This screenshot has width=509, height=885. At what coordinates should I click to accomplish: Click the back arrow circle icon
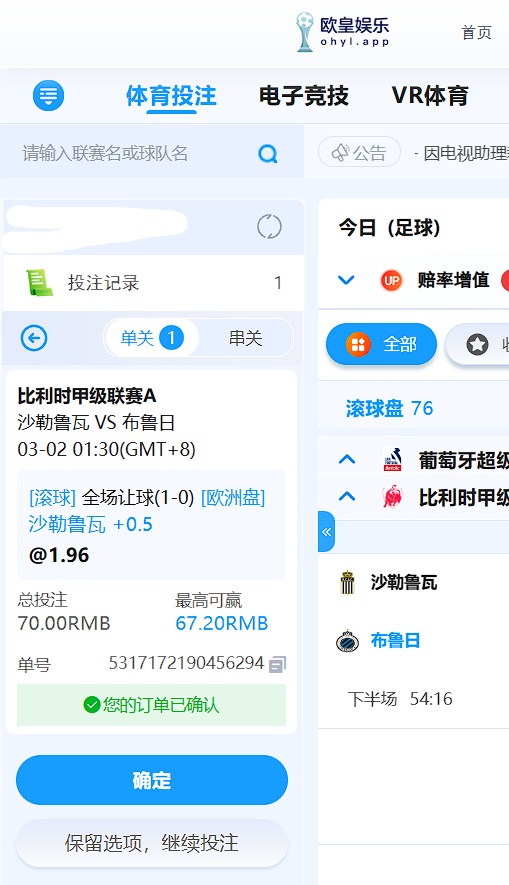tap(34, 338)
